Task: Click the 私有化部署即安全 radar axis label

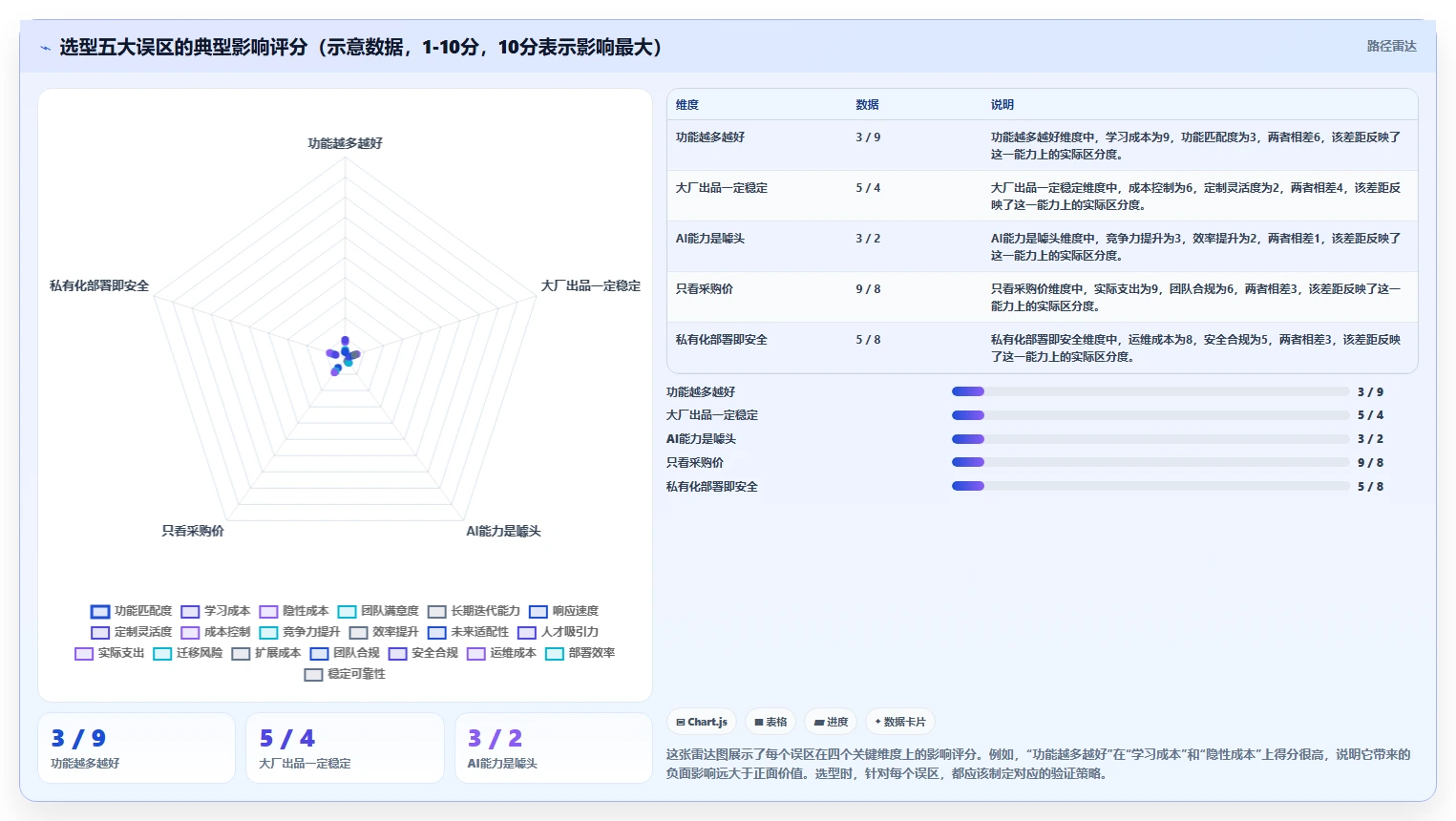Action: pos(99,285)
